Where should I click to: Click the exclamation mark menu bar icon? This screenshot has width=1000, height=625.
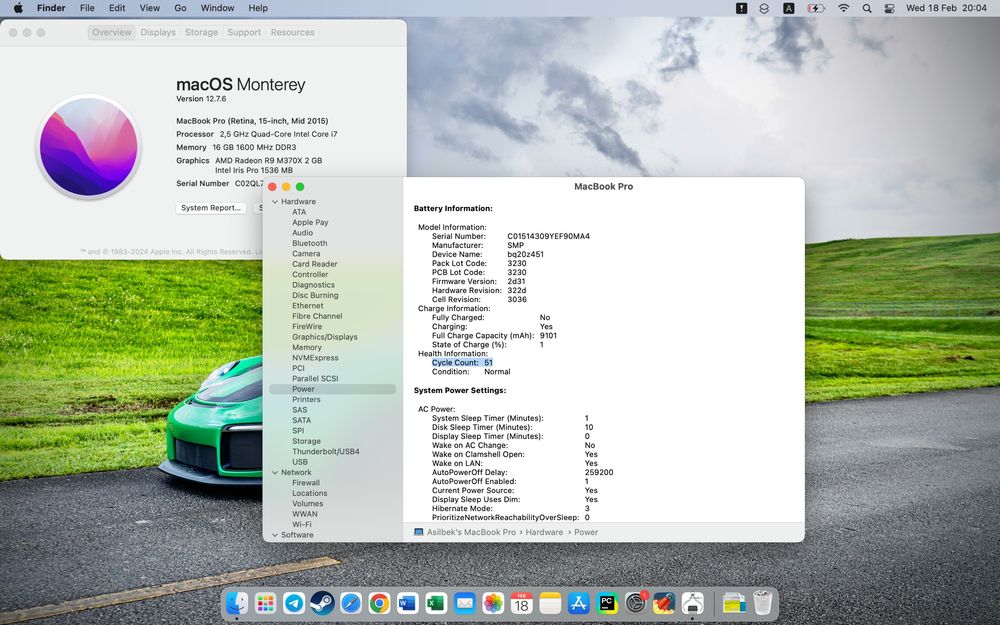coord(741,8)
